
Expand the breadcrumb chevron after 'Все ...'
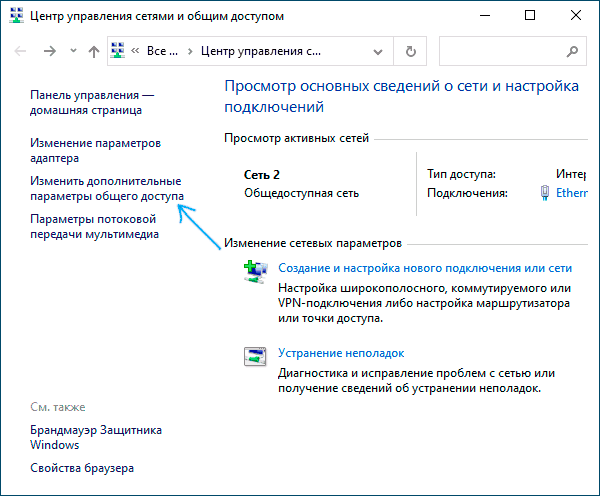pos(190,51)
